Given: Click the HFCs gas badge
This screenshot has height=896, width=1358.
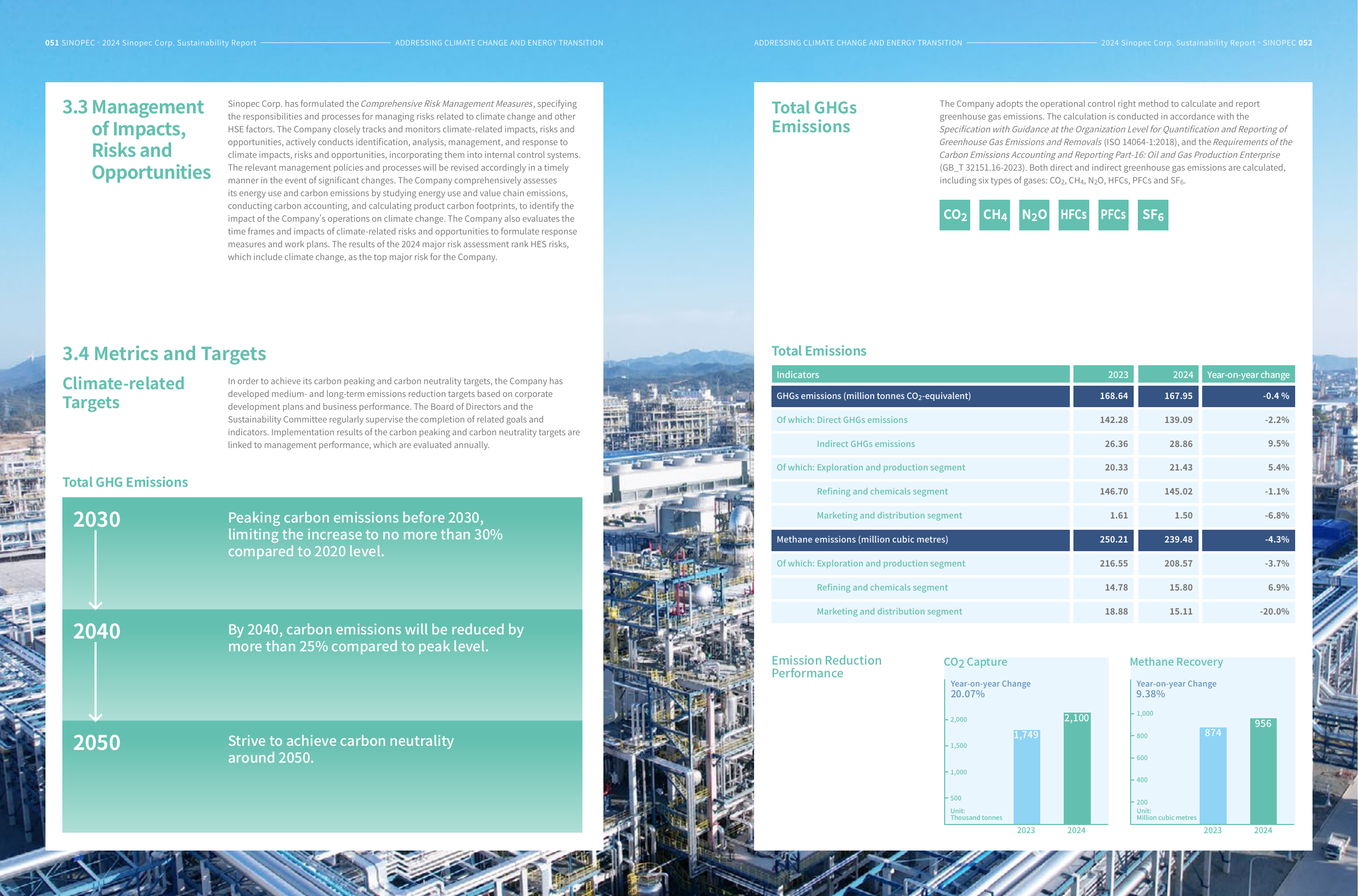Looking at the screenshot, I should (x=1073, y=215).
